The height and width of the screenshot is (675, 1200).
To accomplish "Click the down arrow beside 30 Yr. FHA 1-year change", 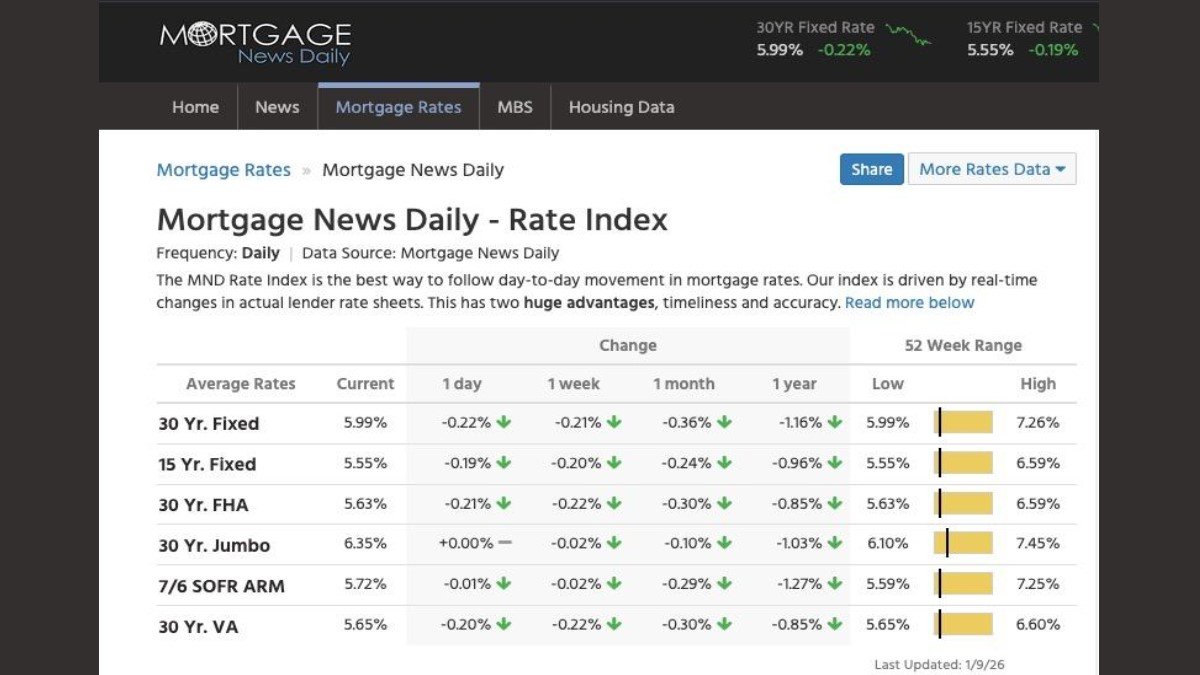I will point(836,504).
